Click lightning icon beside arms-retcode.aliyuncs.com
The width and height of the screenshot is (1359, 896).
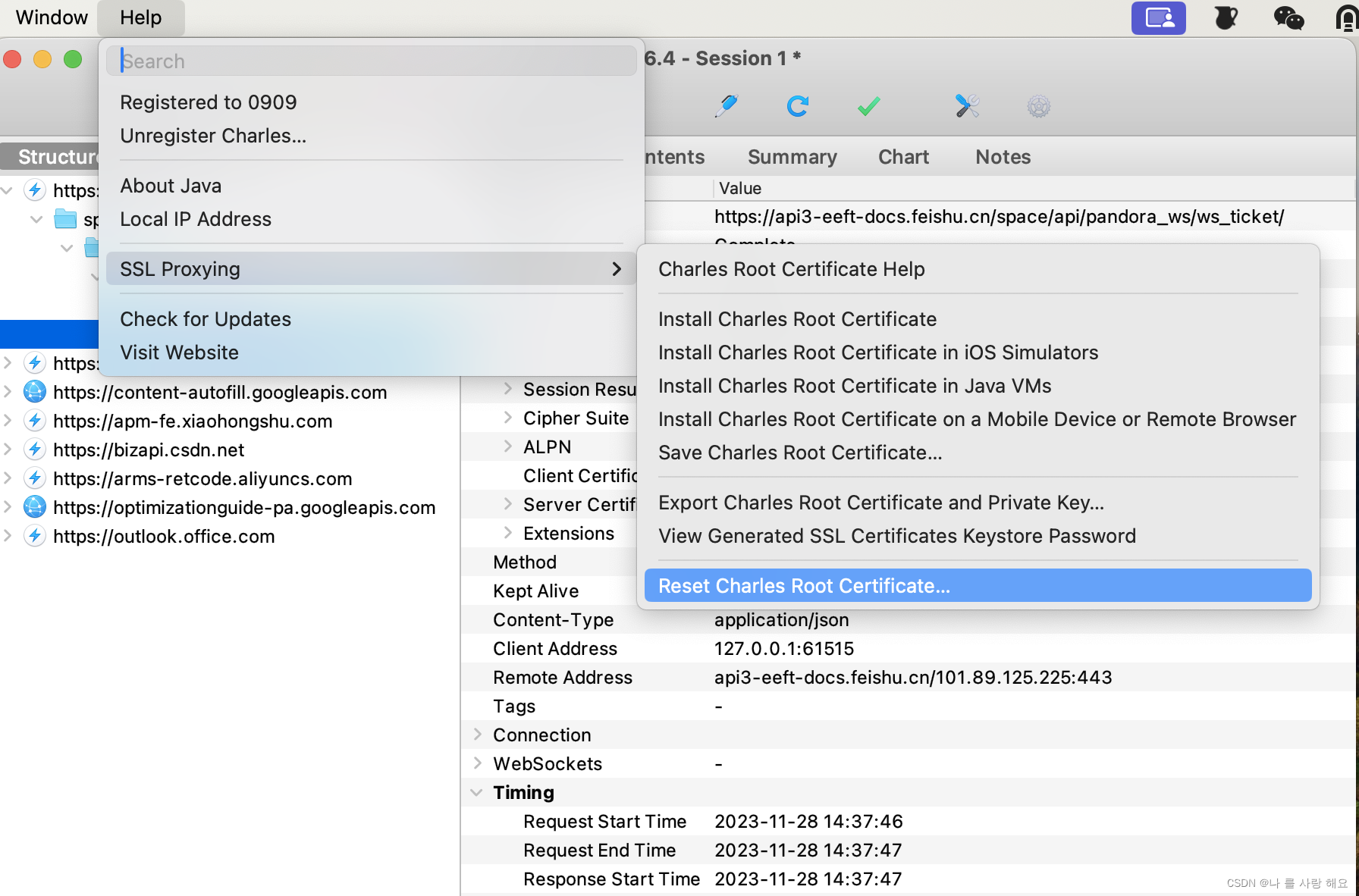tap(35, 478)
